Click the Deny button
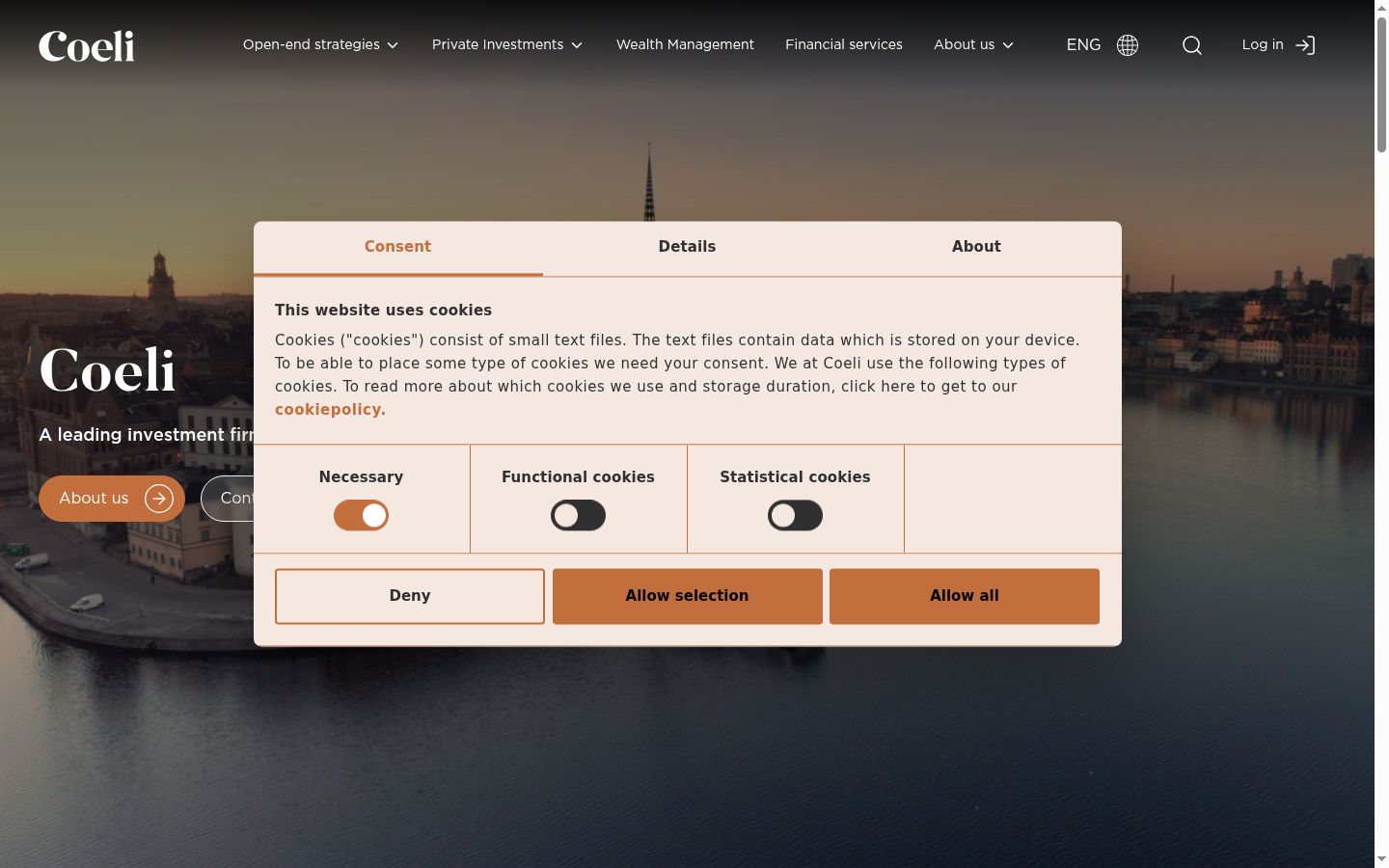This screenshot has height=868, width=1389. pos(410,596)
